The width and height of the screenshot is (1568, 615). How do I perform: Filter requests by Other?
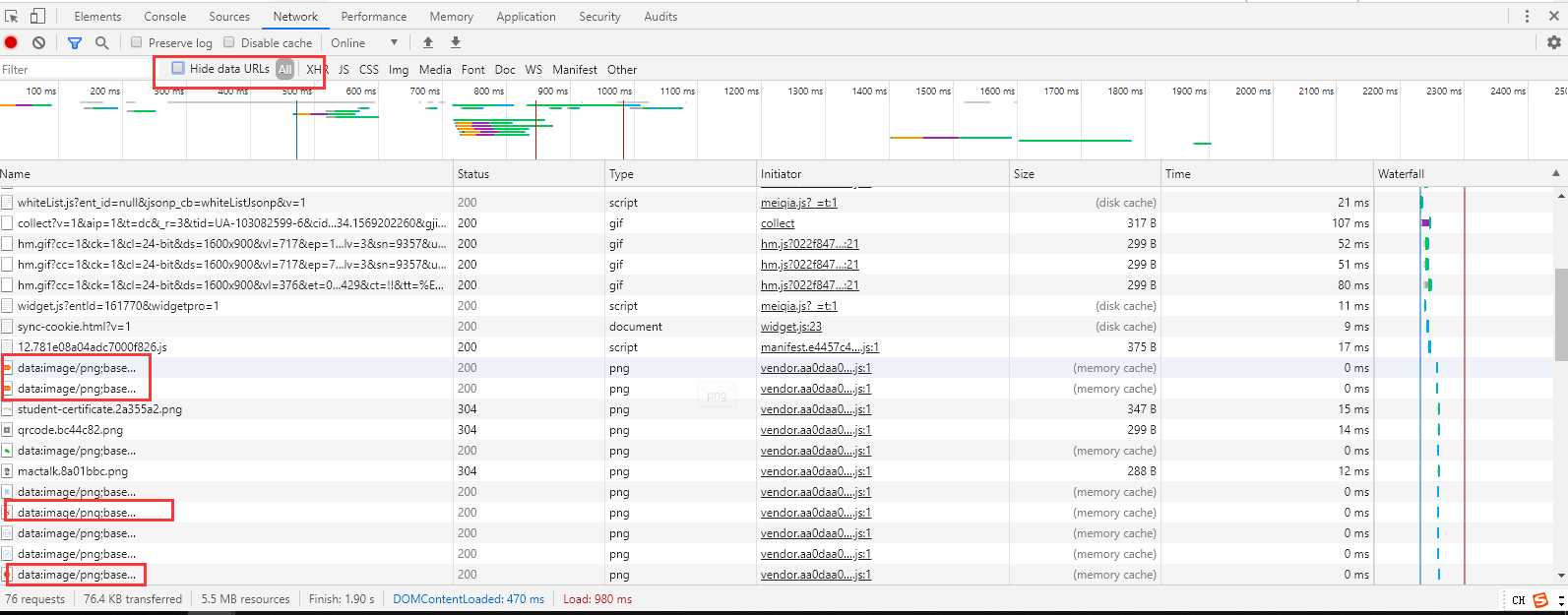[622, 69]
